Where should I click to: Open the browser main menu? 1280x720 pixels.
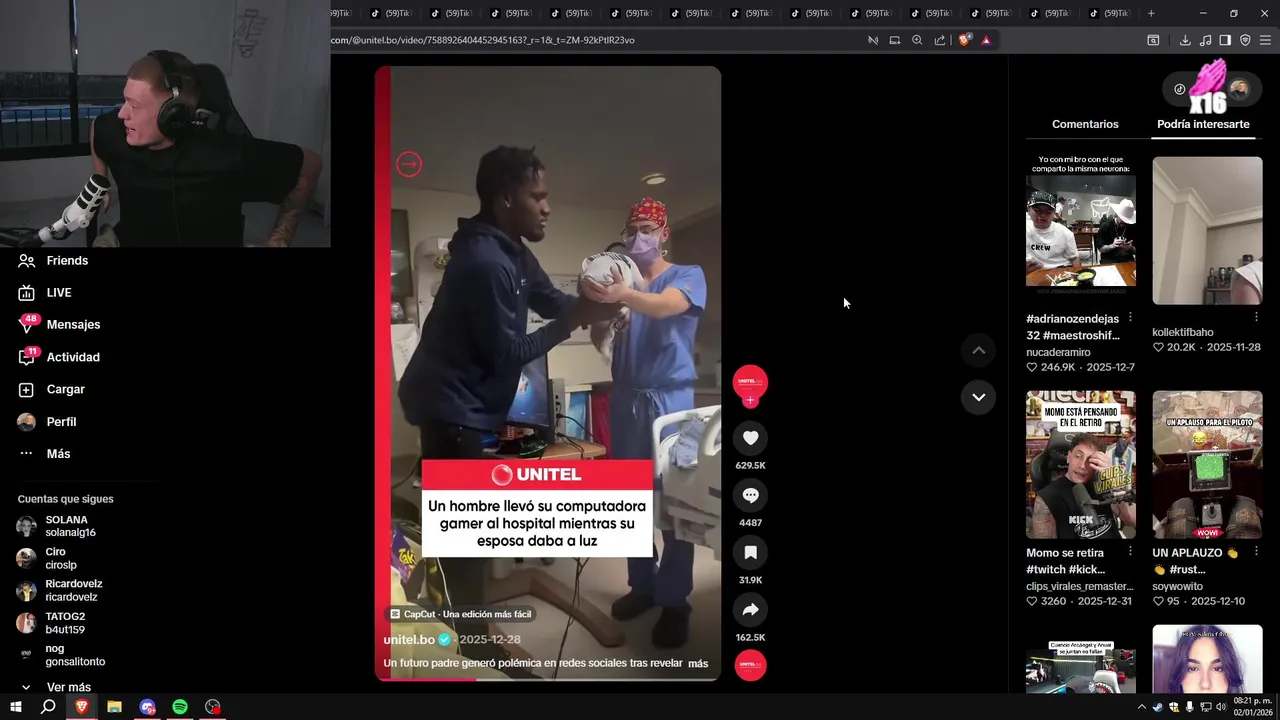[1266, 40]
